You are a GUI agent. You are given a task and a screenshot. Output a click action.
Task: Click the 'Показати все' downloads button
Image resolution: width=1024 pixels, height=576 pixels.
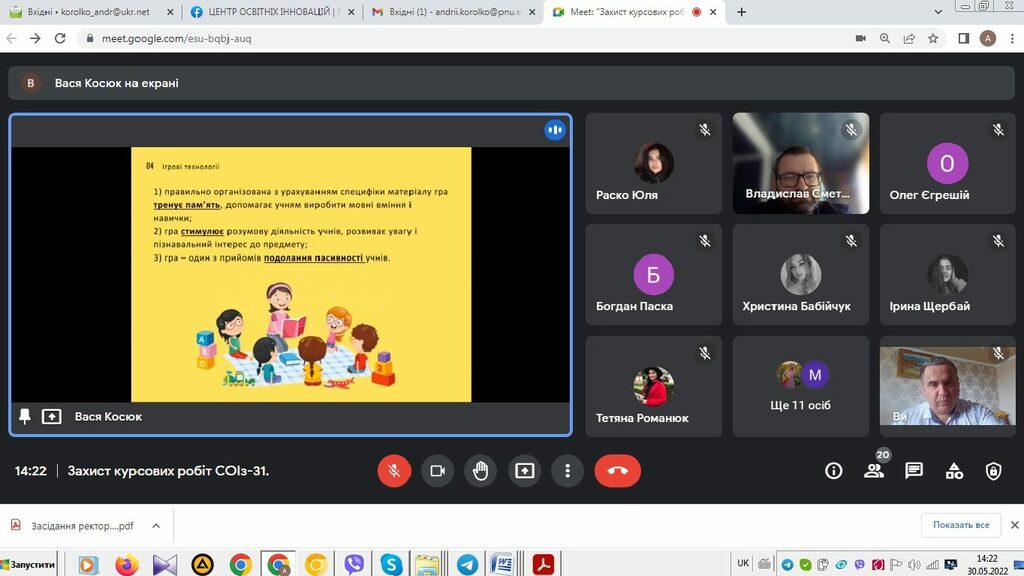point(961,525)
